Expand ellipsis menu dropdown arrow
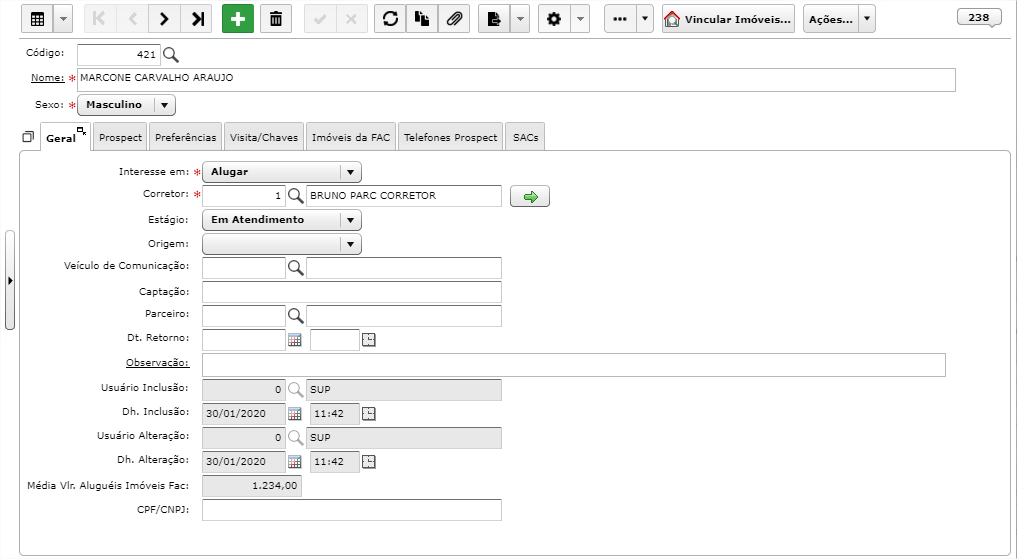The height and width of the screenshot is (559, 1017). (x=645, y=19)
